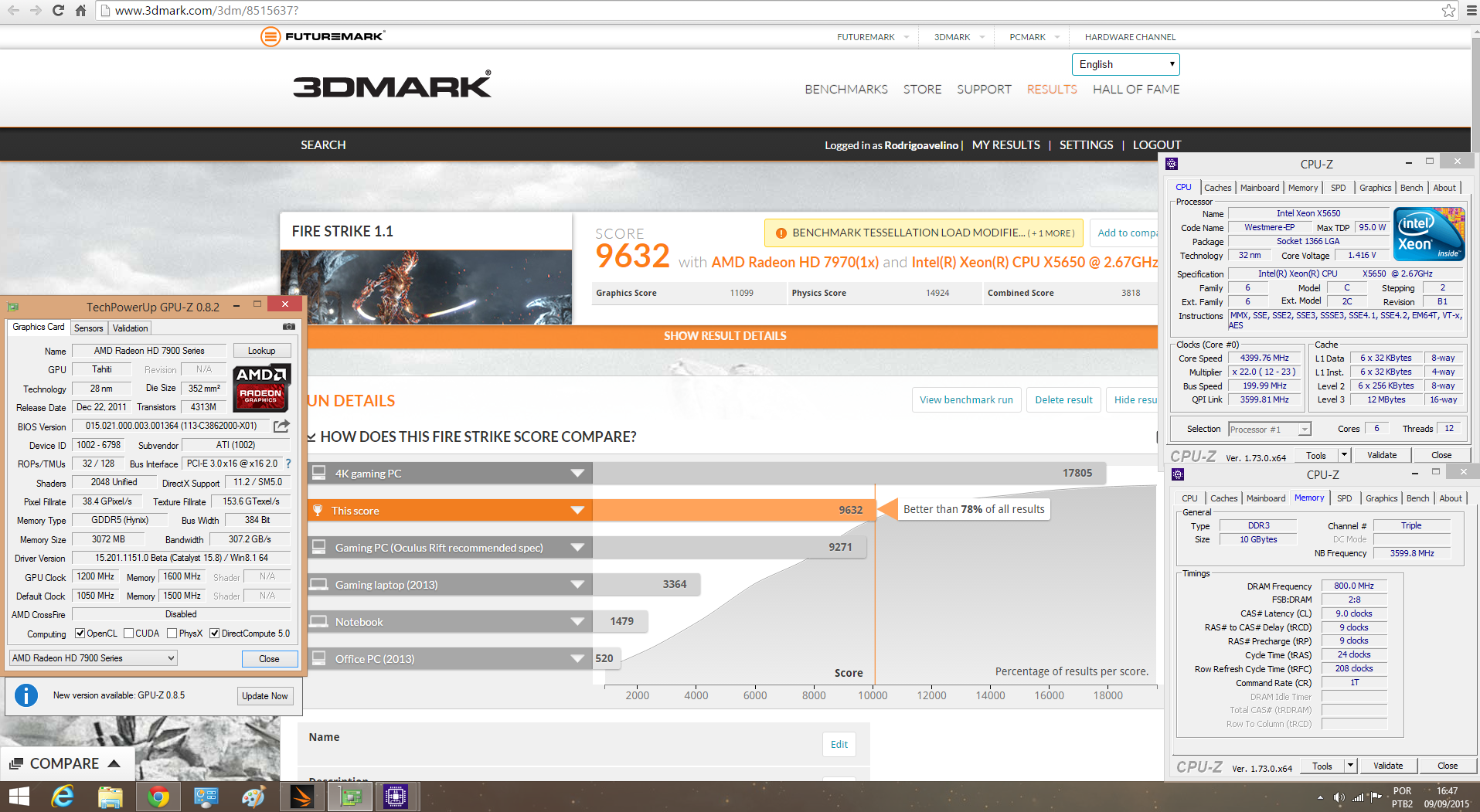
Task: Click the Edit button next to Name
Action: coord(839,744)
